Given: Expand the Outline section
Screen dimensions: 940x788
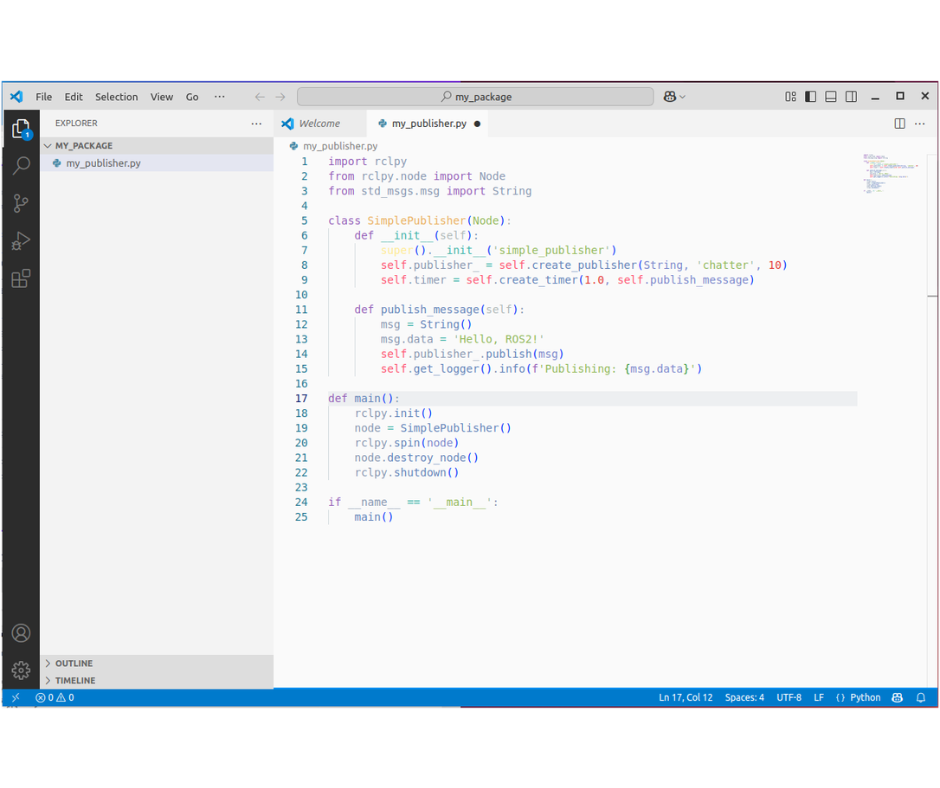Looking at the screenshot, I should coord(74,663).
